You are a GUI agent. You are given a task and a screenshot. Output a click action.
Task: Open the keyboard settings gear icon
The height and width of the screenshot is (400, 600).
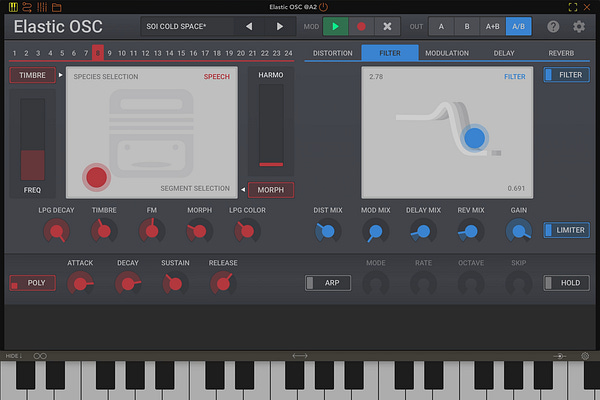tap(585, 356)
